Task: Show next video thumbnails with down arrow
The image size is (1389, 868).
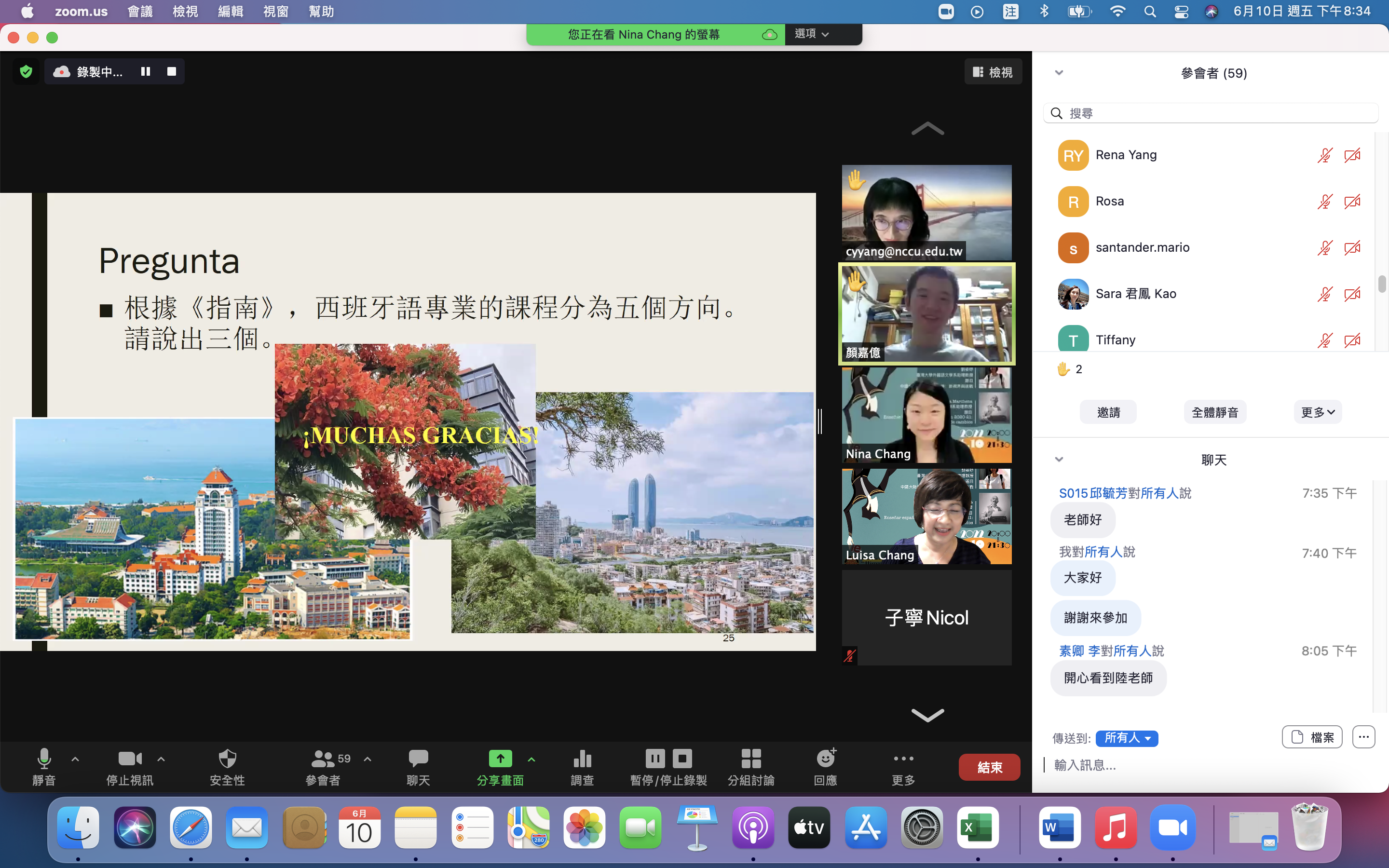Action: [x=927, y=715]
